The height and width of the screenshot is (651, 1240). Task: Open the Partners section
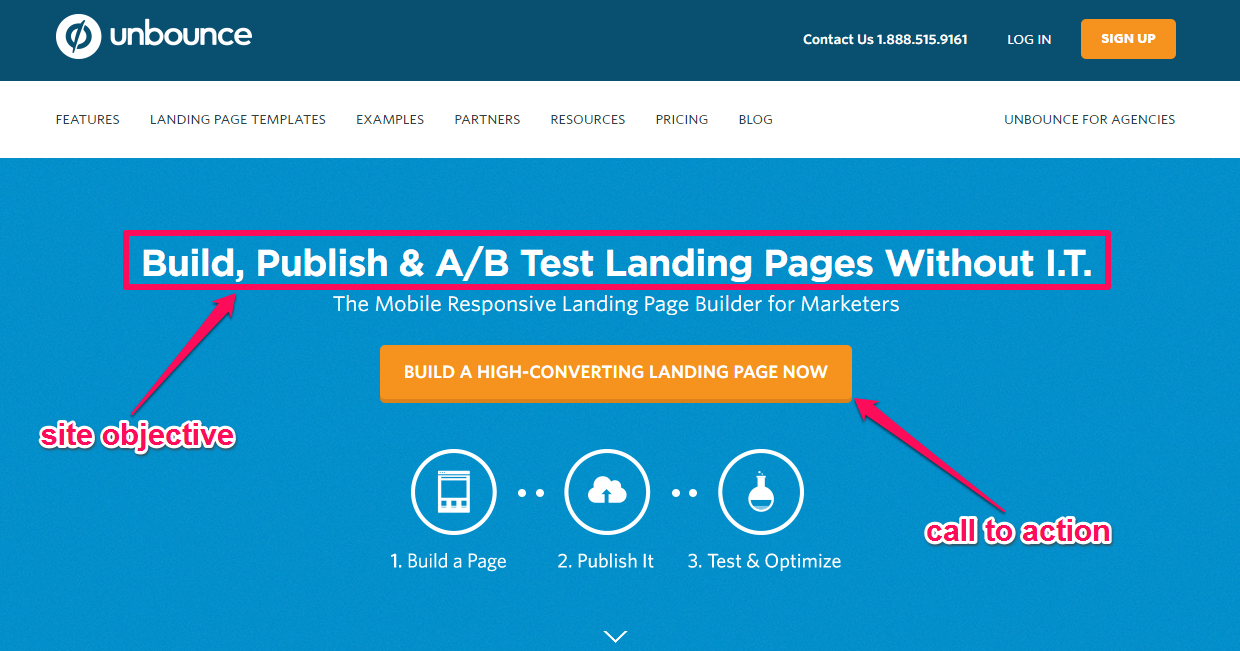pos(487,119)
